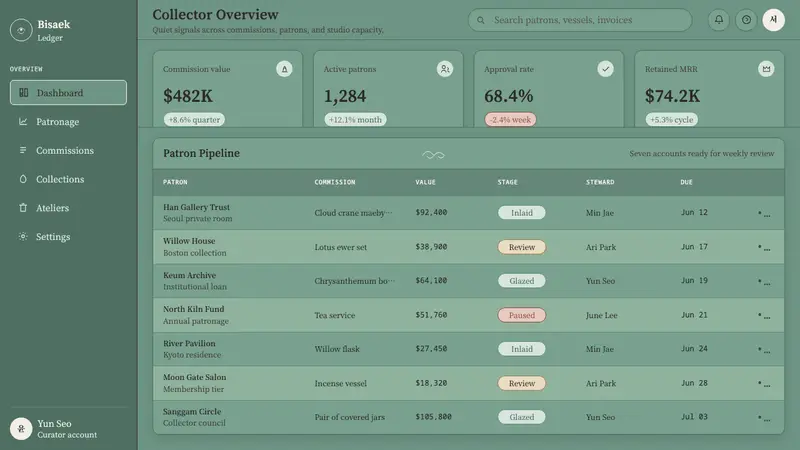Screen dimensions: 800x450
Task: Click the Bisaek Ledger logo icon
Action: [21, 30]
